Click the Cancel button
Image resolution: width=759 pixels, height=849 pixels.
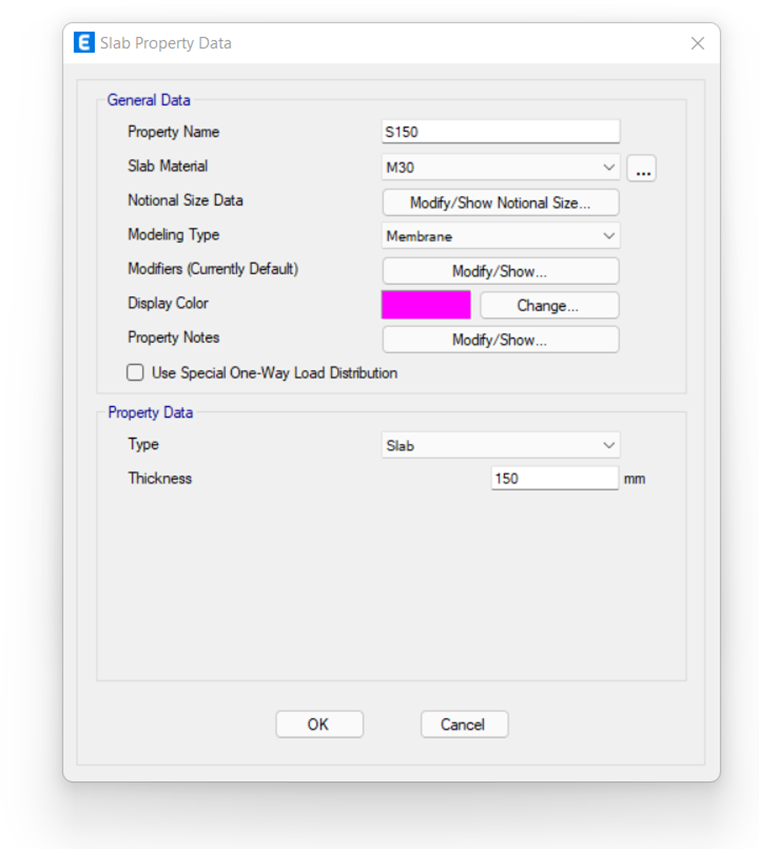point(464,724)
